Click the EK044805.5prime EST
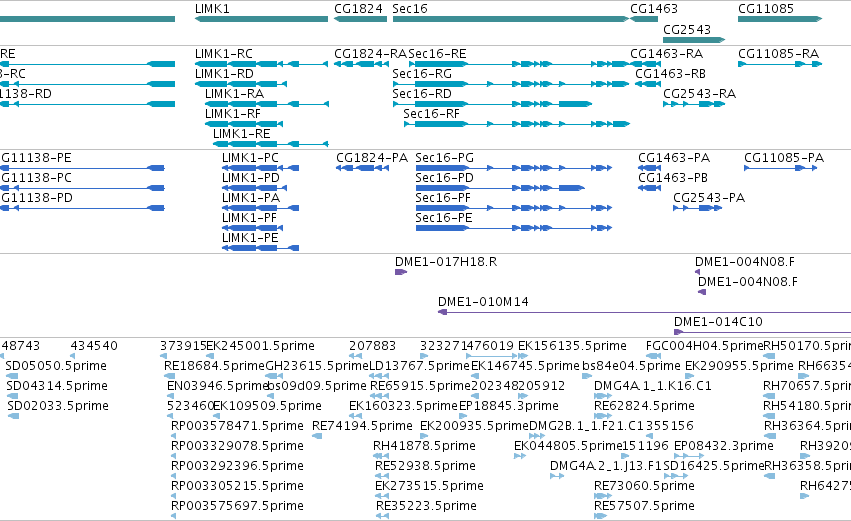The image size is (851, 521). click(x=519, y=456)
